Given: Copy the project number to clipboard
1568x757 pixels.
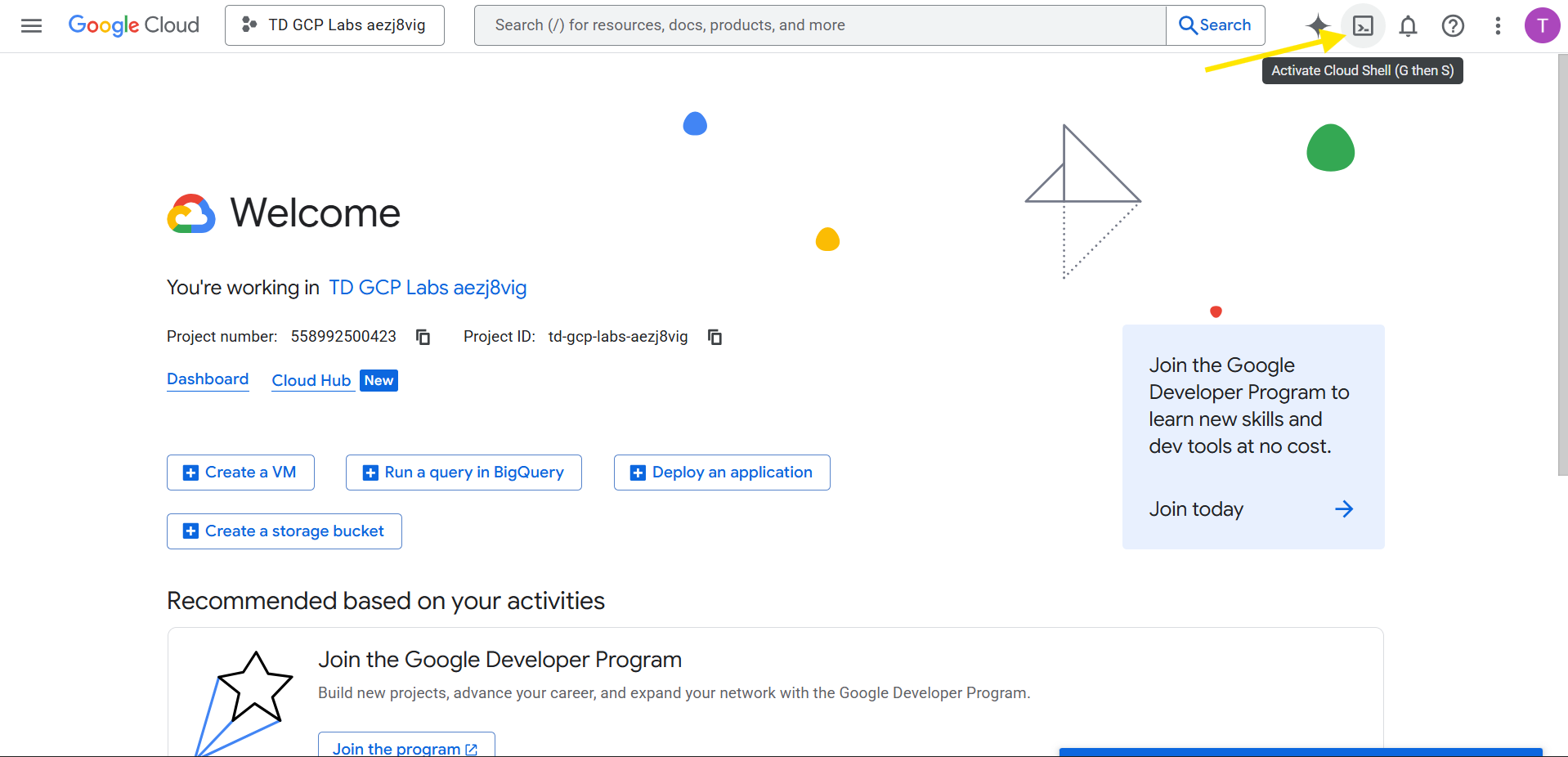Looking at the screenshot, I should (423, 337).
